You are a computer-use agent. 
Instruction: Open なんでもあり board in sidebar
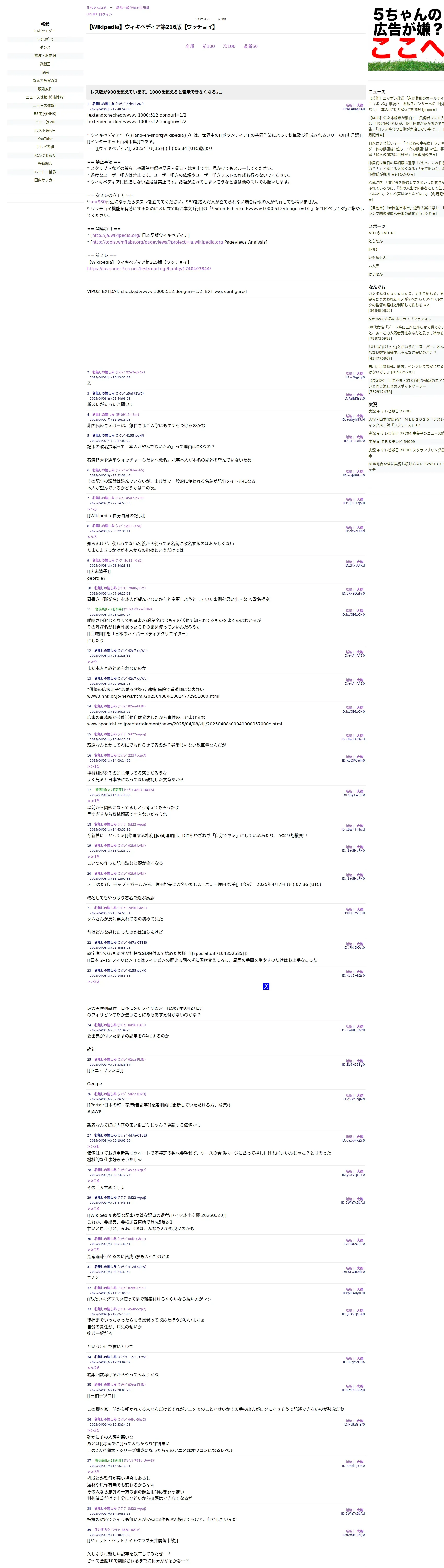(45, 155)
